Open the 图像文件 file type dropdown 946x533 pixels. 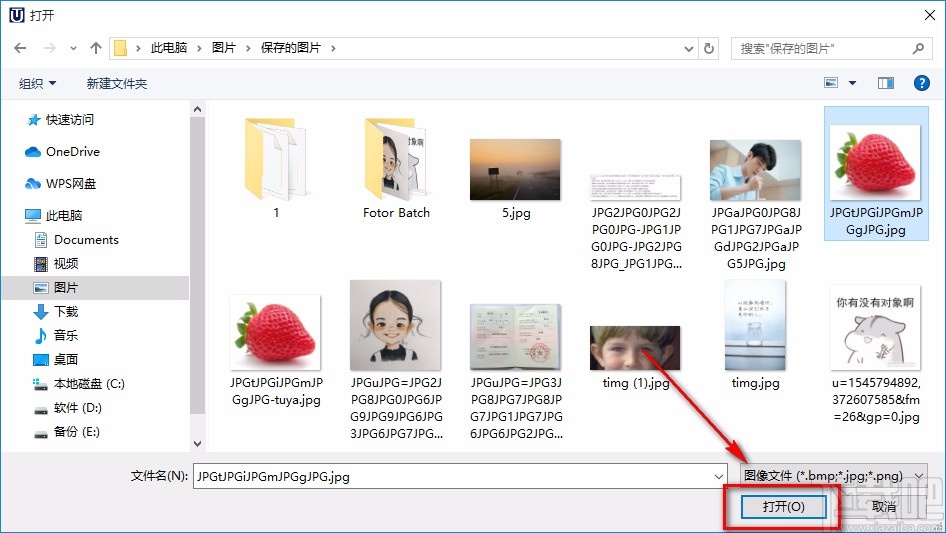[x=834, y=476]
